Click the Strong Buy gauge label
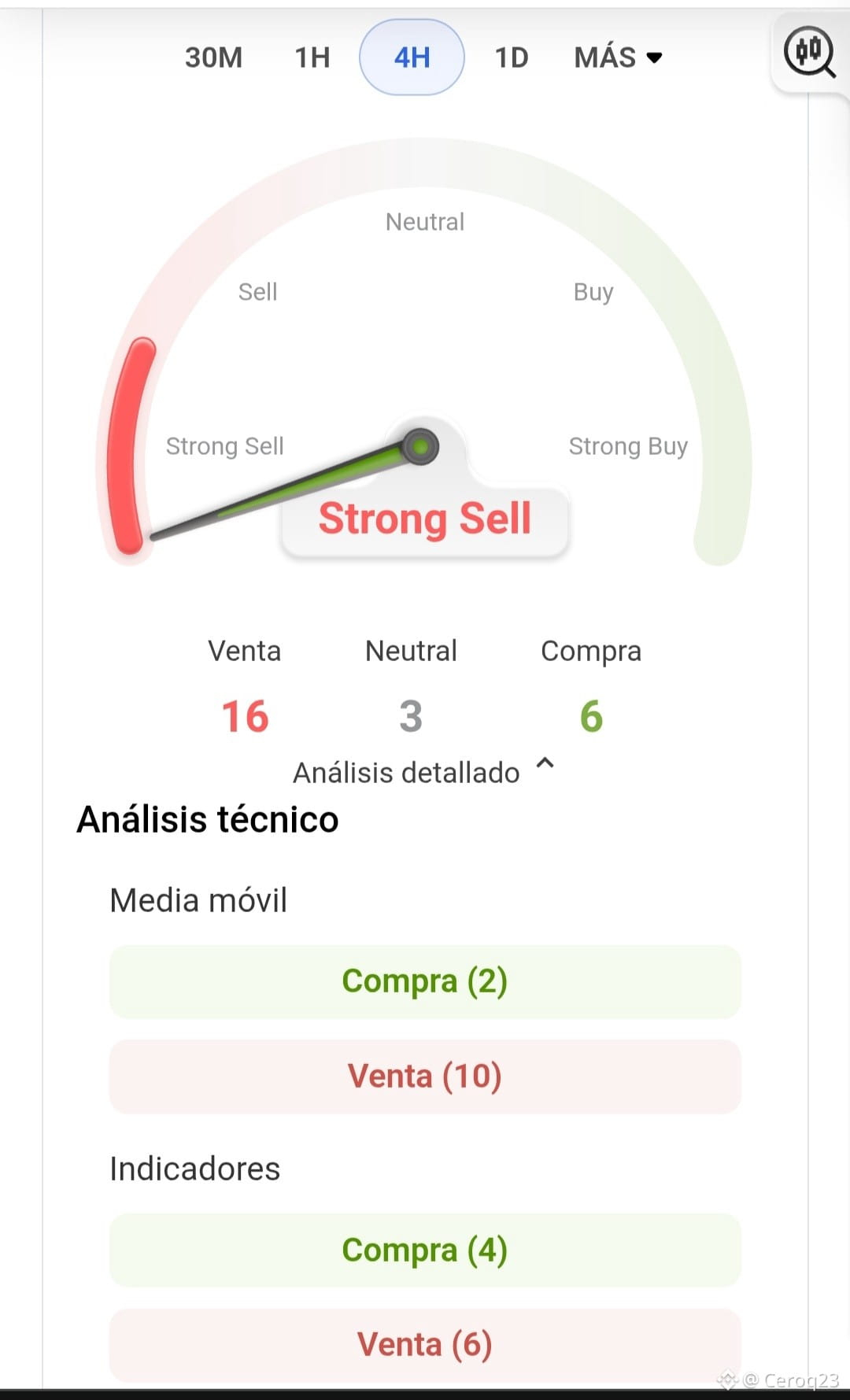Viewport: 850px width, 1400px height. coord(628,446)
